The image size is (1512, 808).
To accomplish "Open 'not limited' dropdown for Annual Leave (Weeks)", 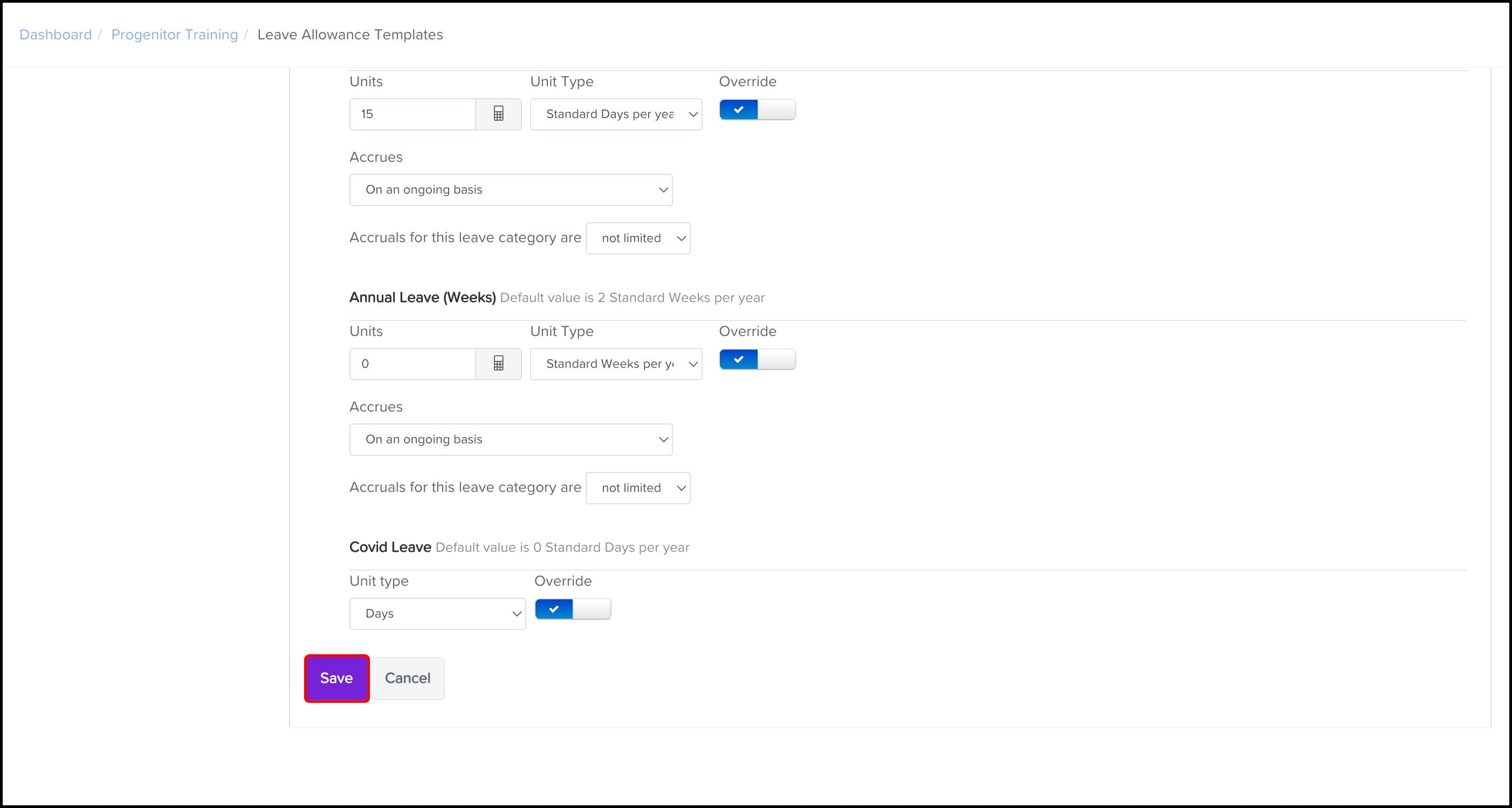I will pos(637,488).
